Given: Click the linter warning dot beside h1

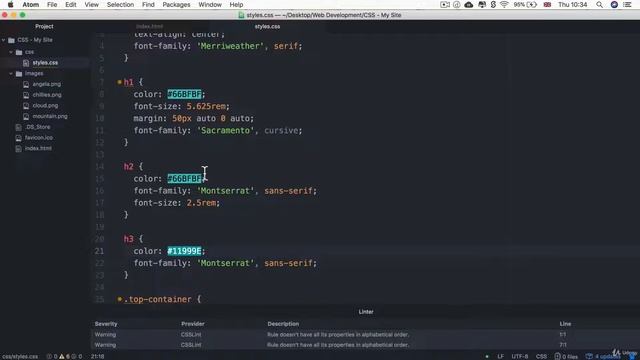Looking at the screenshot, I should (x=120, y=82).
